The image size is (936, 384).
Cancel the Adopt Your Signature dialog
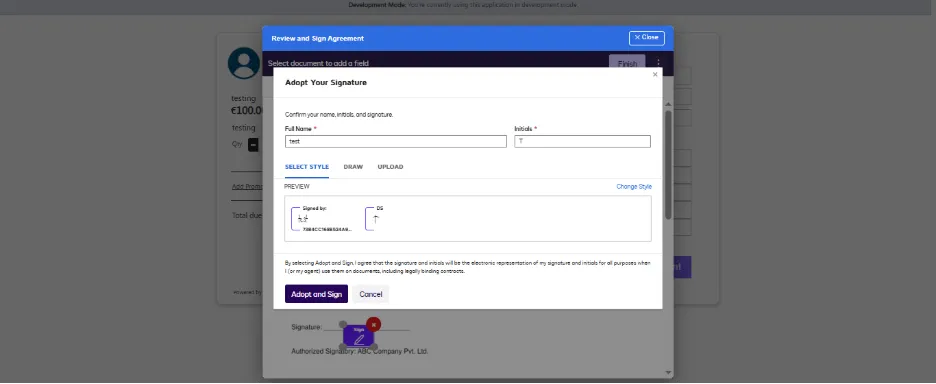[371, 294]
